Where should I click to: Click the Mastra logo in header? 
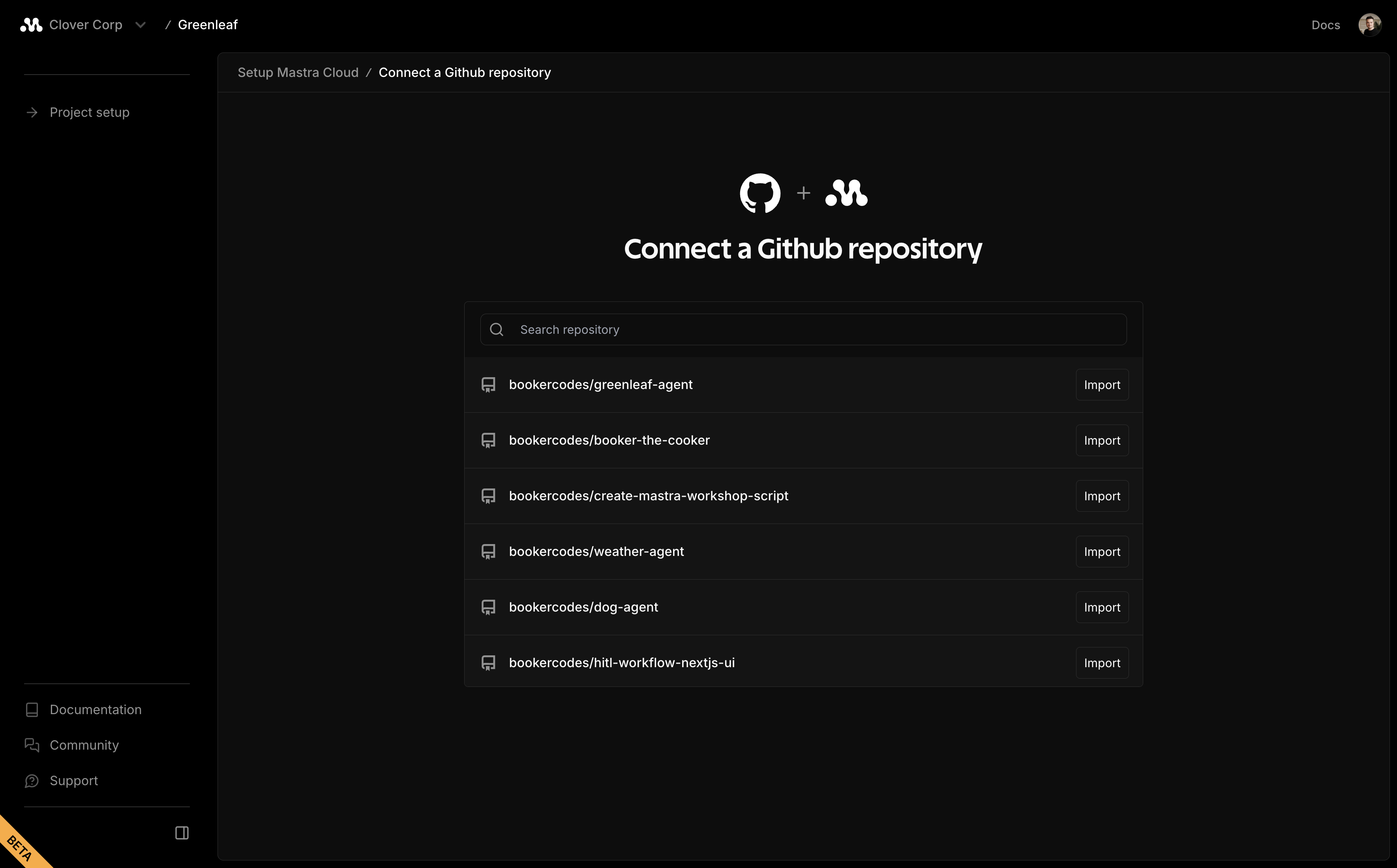(31, 25)
